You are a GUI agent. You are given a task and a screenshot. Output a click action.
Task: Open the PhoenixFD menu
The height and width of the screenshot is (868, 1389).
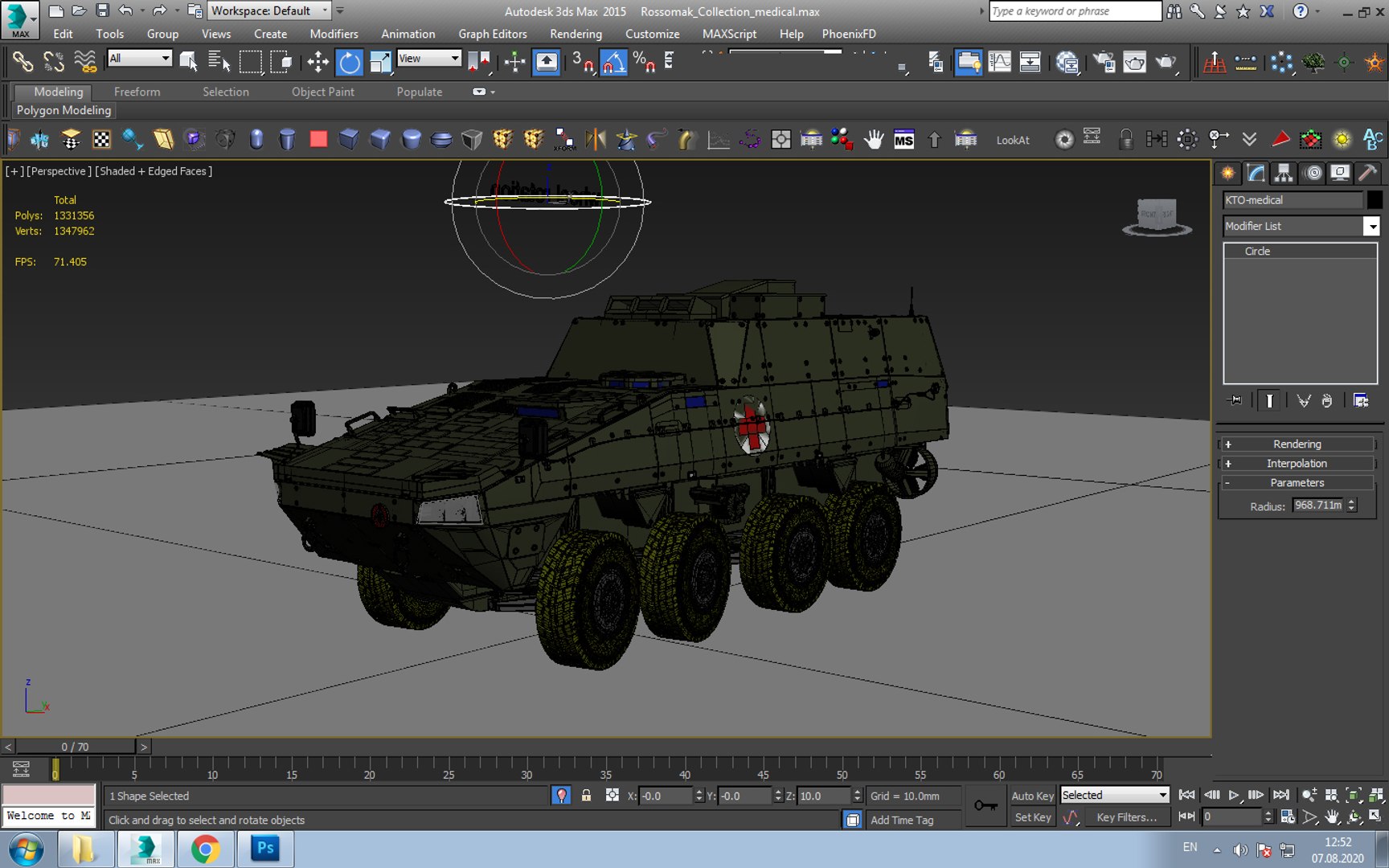pyautogui.click(x=849, y=34)
